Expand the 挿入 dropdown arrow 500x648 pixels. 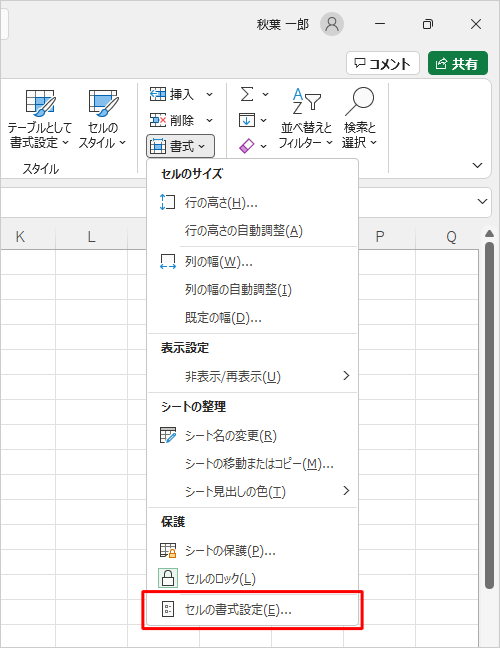[210, 95]
